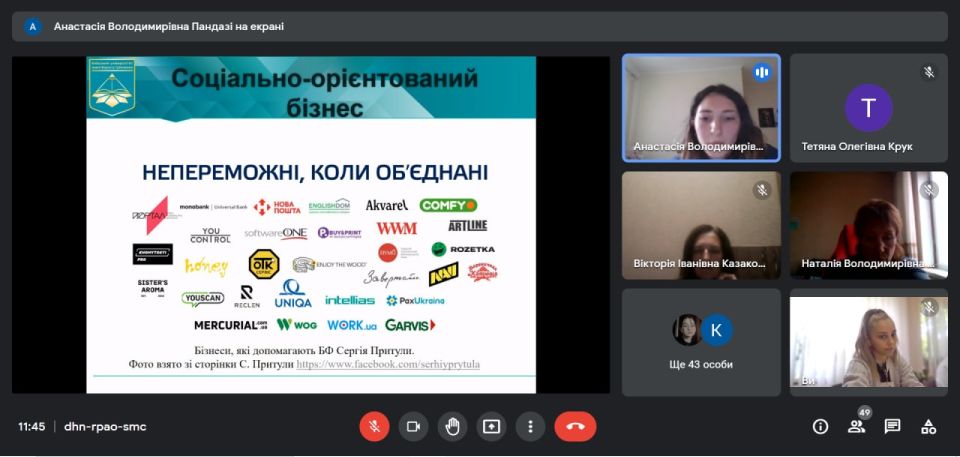
Task: Click the blue K avatar
Action: point(716,330)
